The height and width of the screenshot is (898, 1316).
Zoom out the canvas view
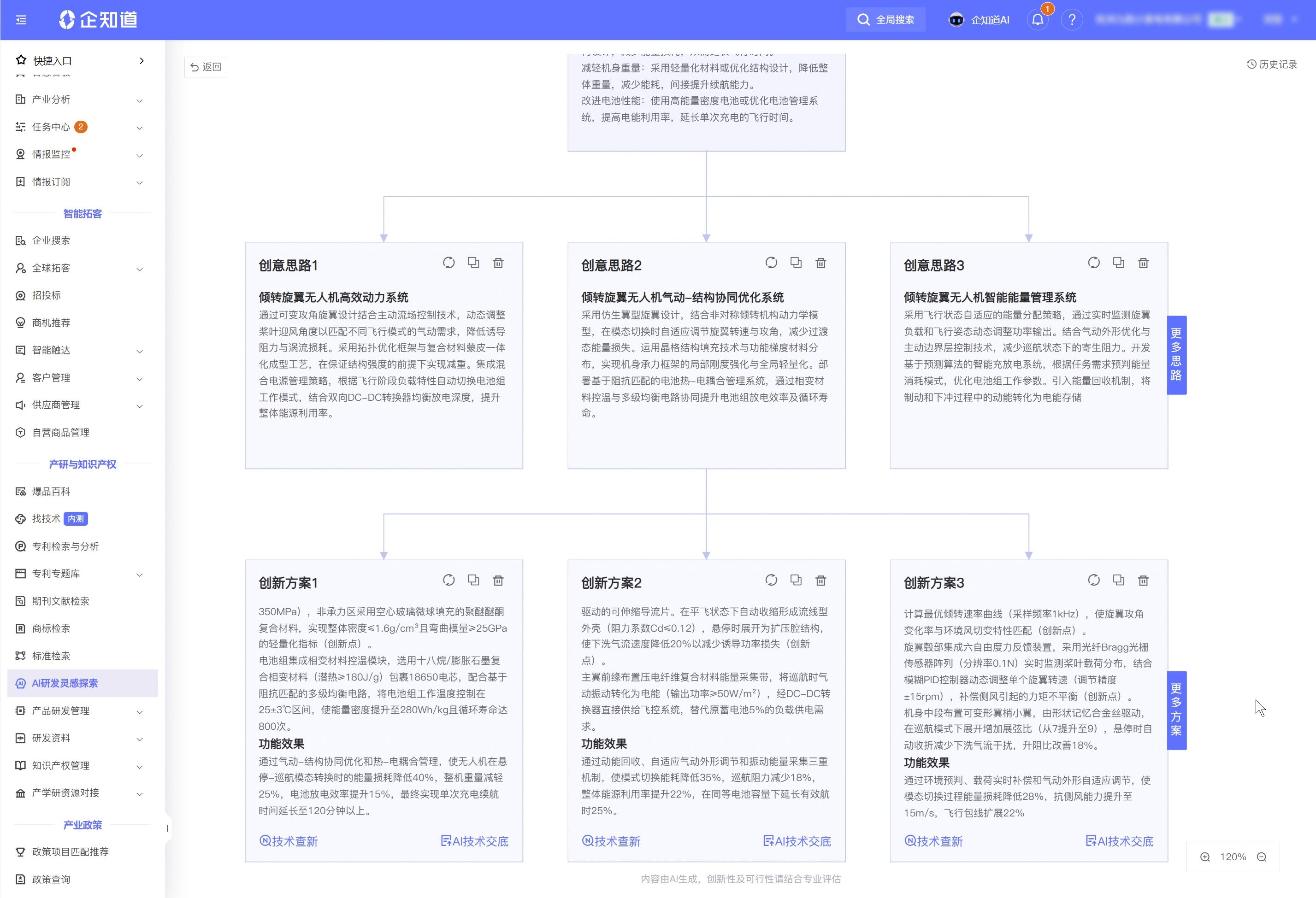(x=1262, y=857)
